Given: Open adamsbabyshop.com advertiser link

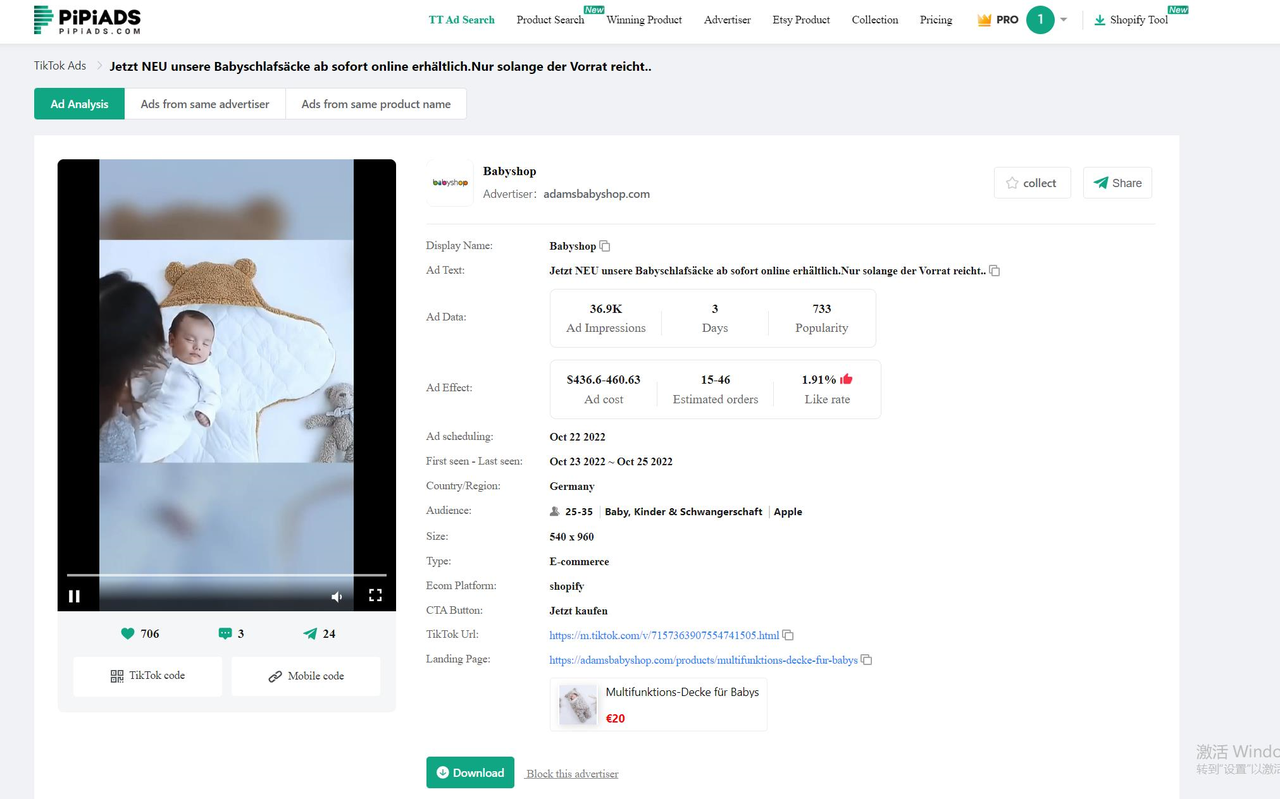Looking at the screenshot, I should coord(597,194).
